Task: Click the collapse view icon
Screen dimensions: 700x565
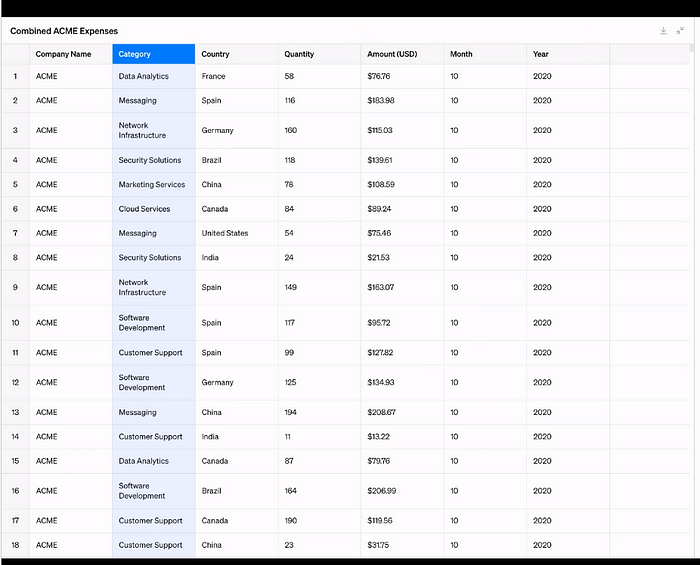Action: (x=680, y=31)
